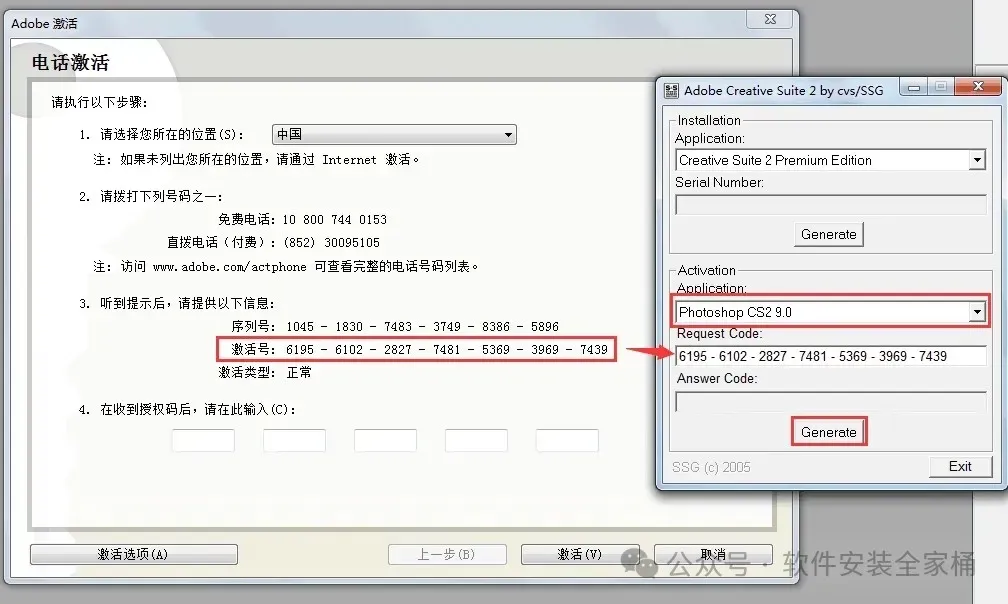The width and height of the screenshot is (1008, 604).
Task: Expand the Installation Application combo box arrow
Action: (976, 160)
